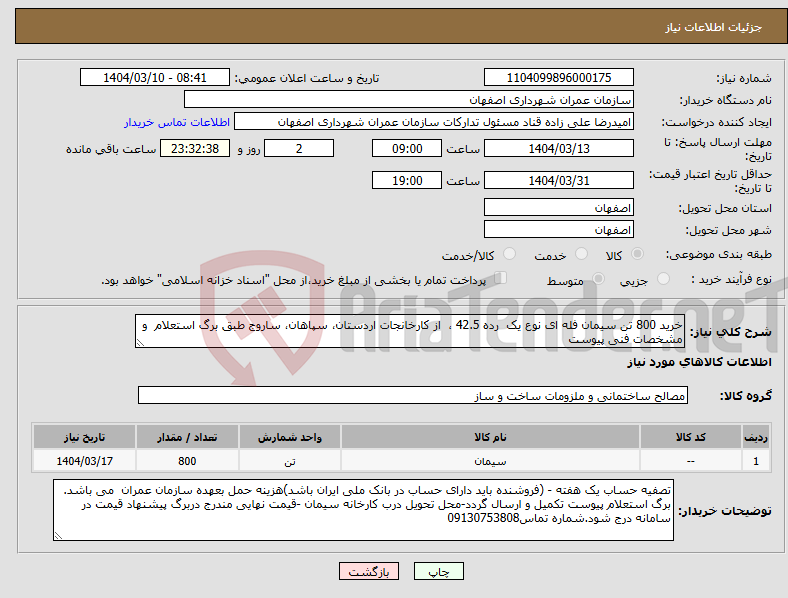788x598 pixels.
Task: Select the کالا radio button
Action: pyautogui.click(x=637, y=254)
